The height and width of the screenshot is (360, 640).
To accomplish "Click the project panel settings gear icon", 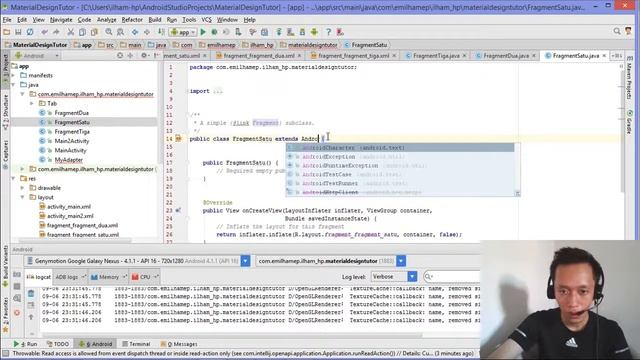I will click(144, 56).
